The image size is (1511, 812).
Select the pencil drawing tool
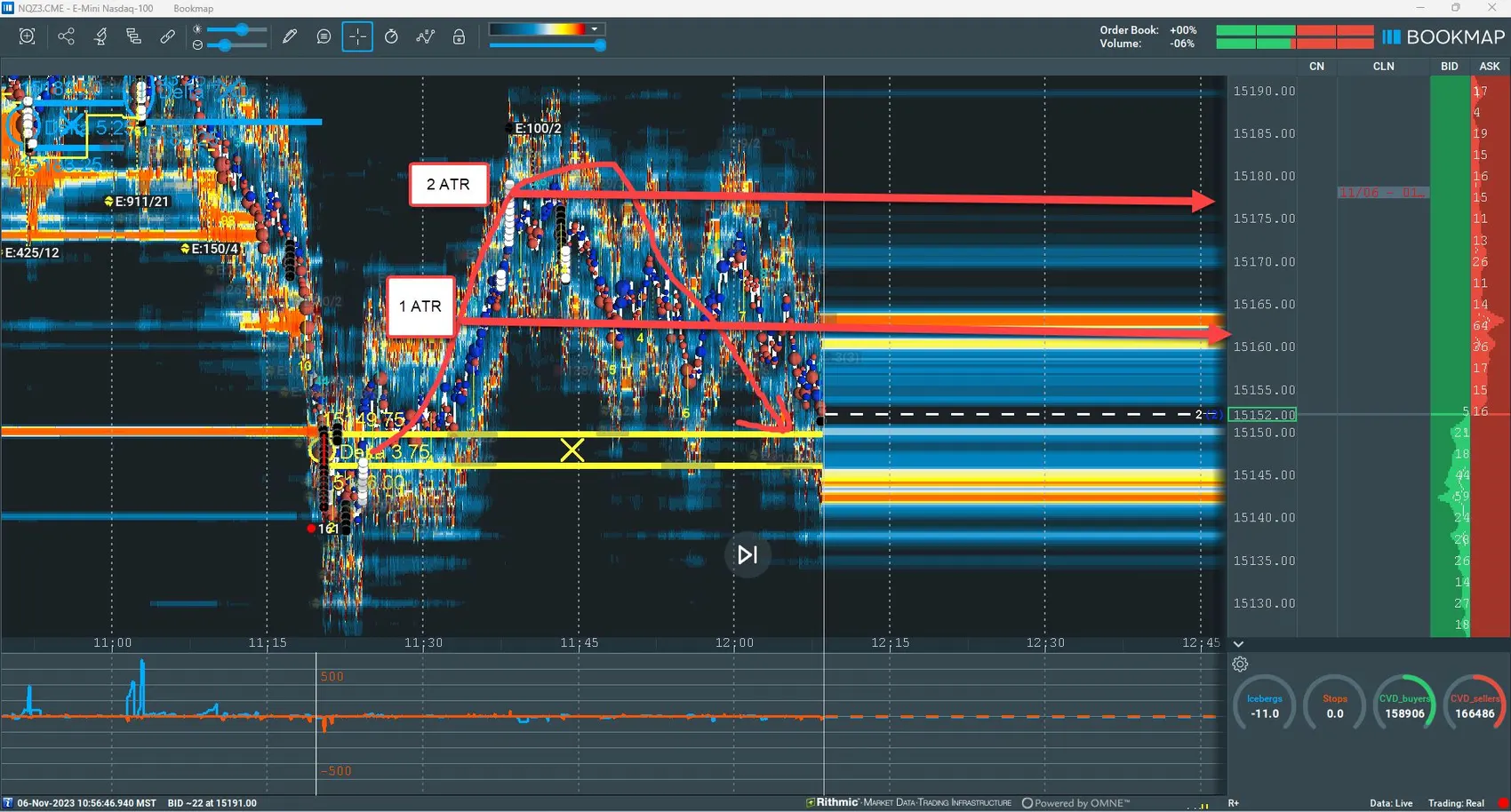(x=290, y=36)
